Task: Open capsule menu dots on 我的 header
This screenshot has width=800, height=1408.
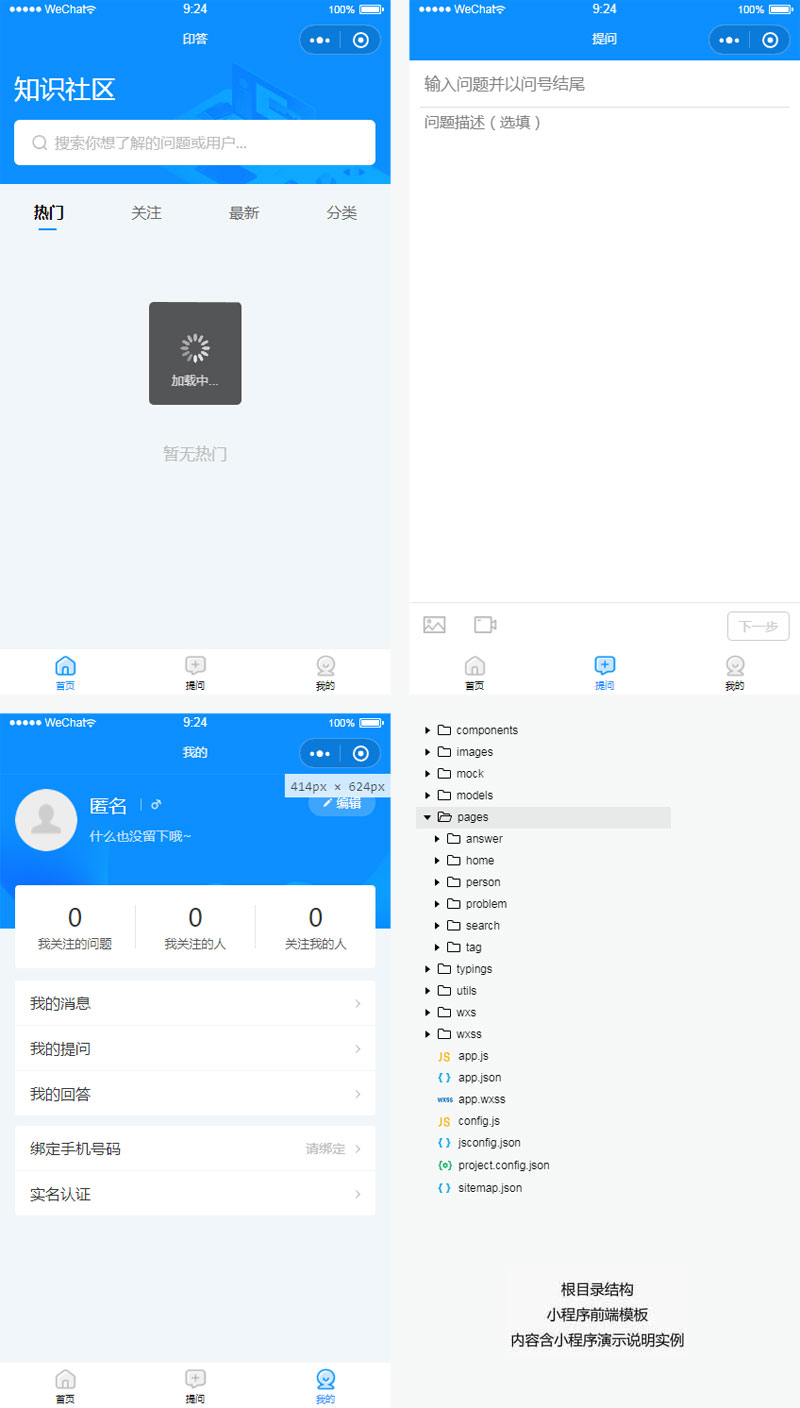Action: coord(320,753)
